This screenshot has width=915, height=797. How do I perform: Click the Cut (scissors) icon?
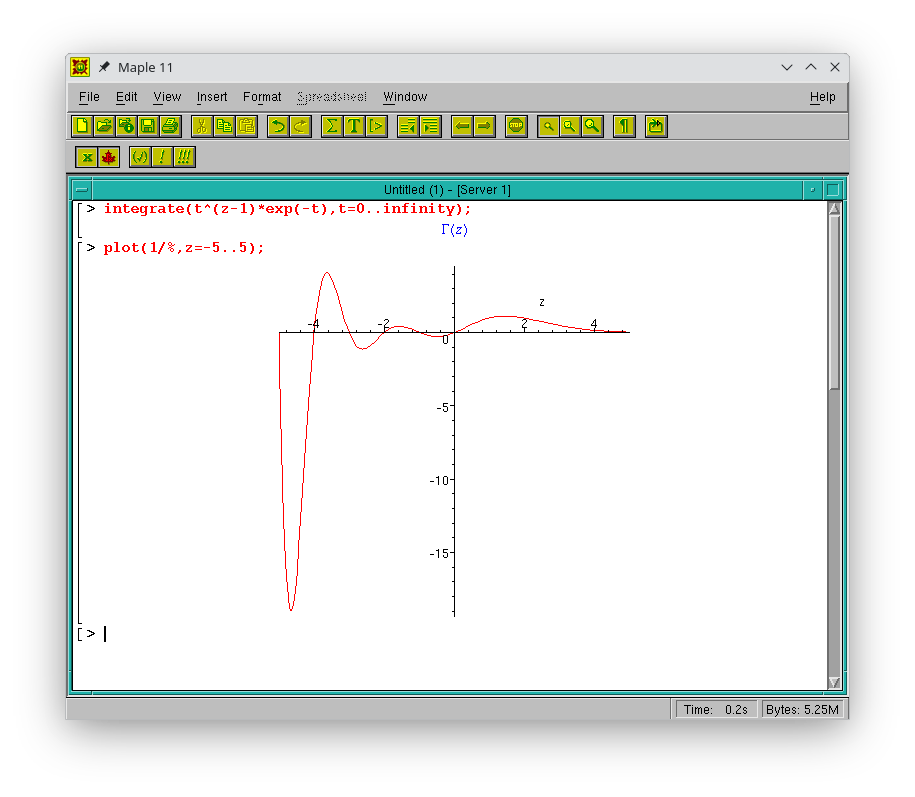pyautogui.click(x=201, y=126)
